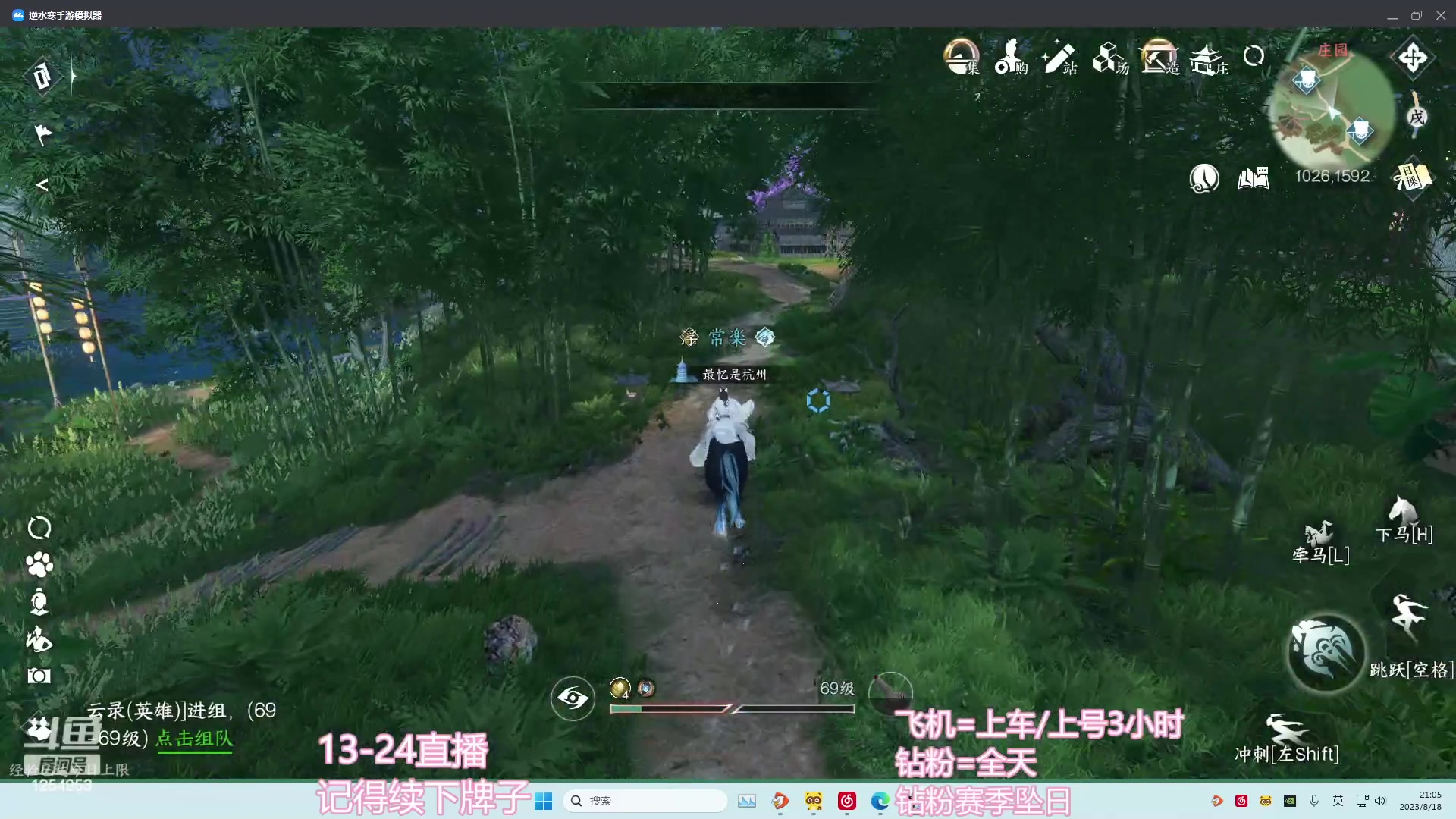Screen dimensions: 1456x819
Task: Click the 点击组队 join team link
Action: 194,739
